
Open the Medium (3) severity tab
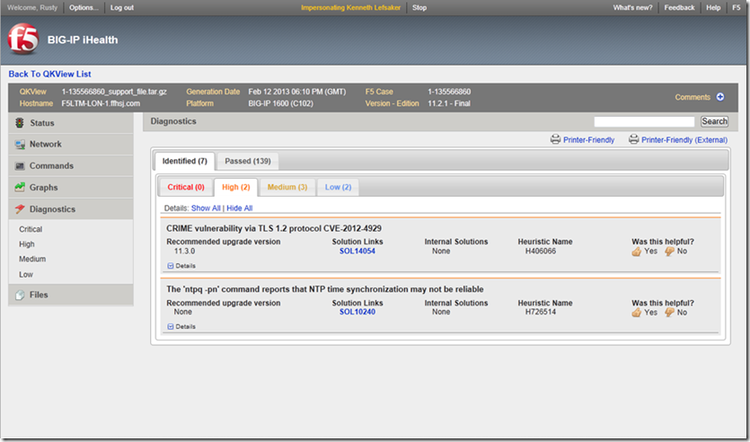[x=287, y=187]
